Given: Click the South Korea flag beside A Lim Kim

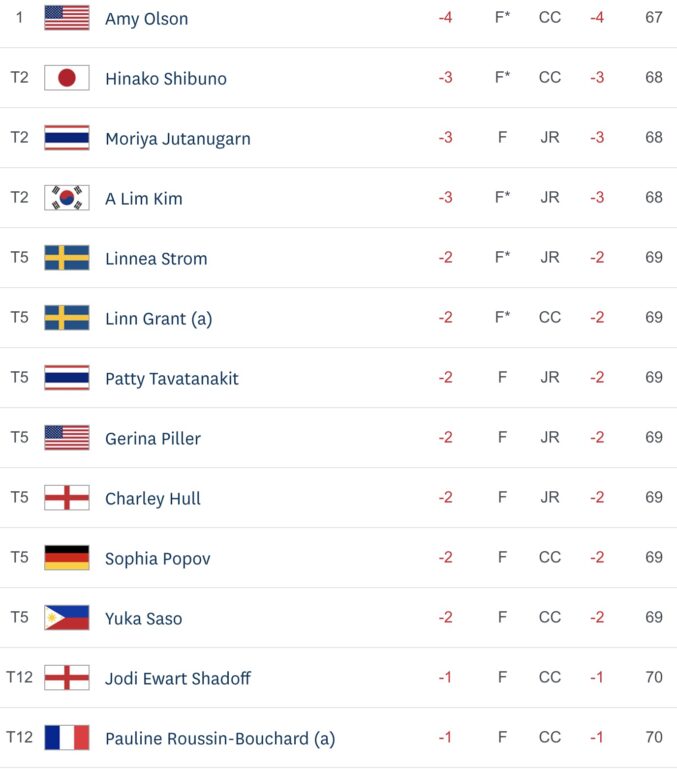Looking at the screenshot, I should [x=67, y=197].
